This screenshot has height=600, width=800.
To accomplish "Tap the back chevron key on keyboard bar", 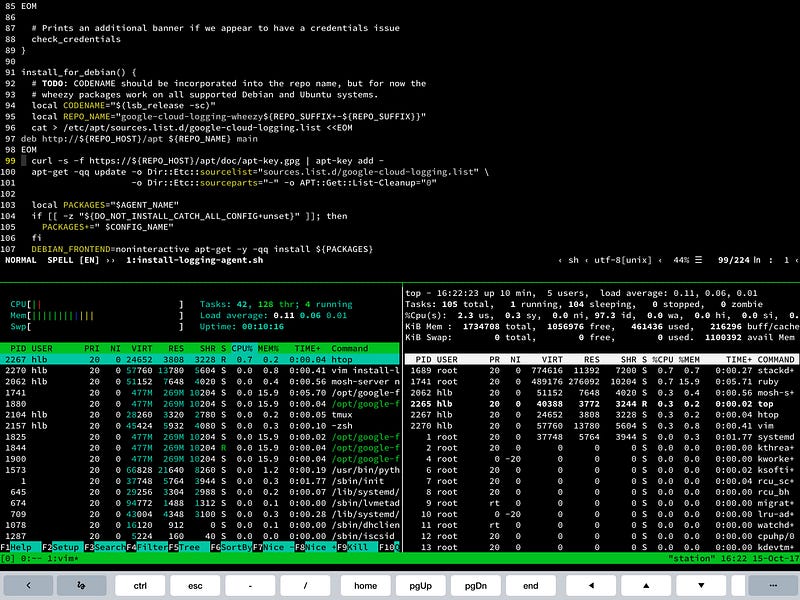I will [x=28, y=585].
